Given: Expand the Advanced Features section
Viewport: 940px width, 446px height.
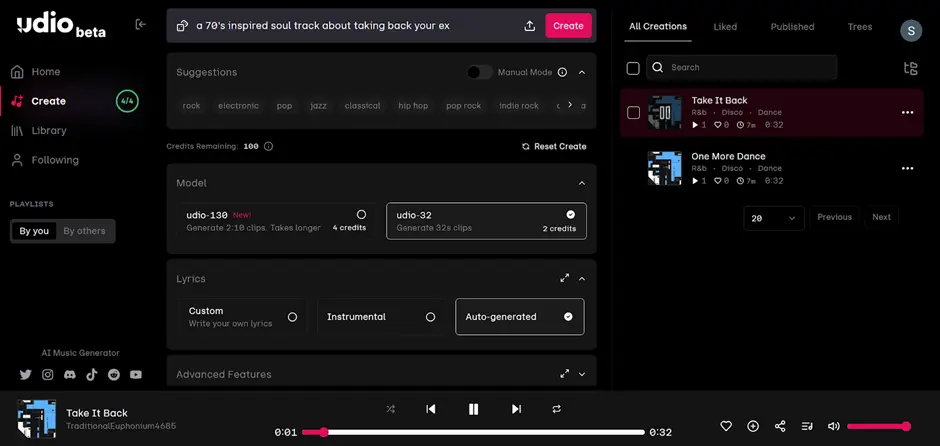Looking at the screenshot, I should 582,374.
